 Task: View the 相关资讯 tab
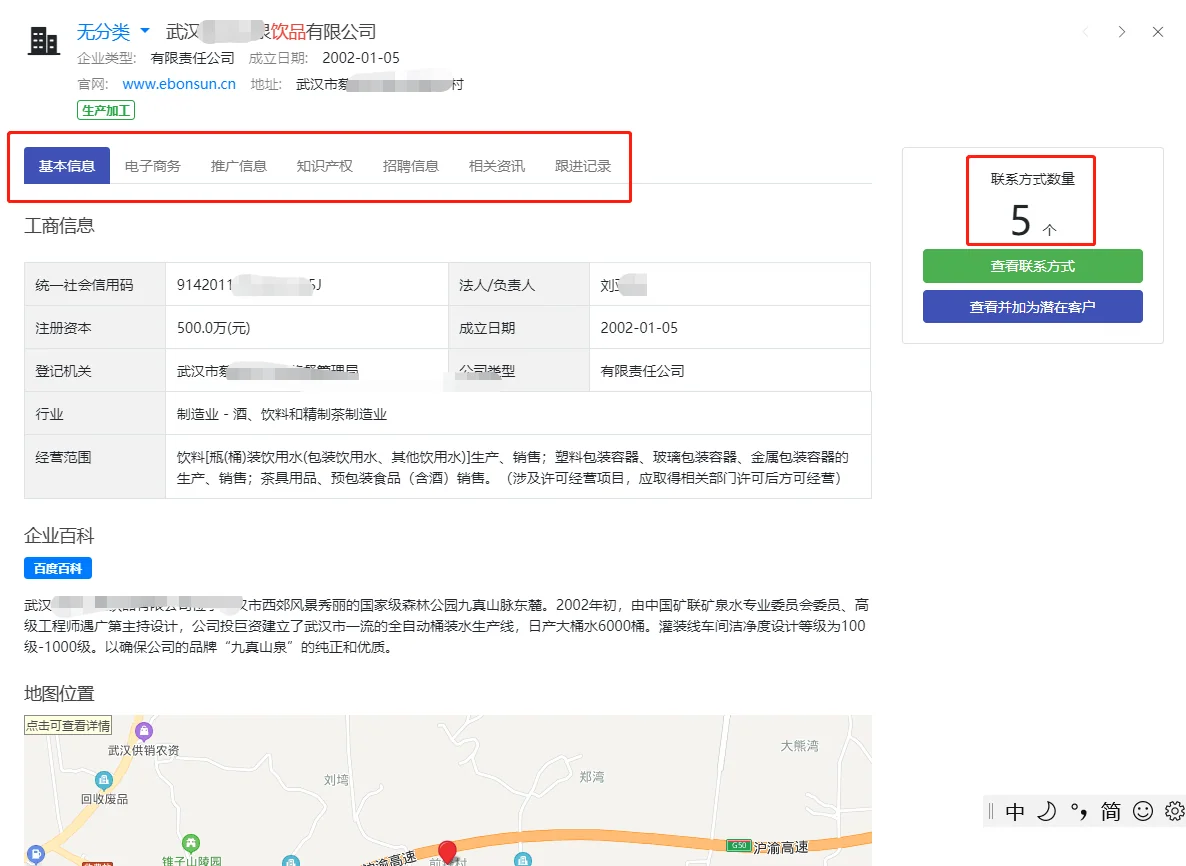pyautogui.click(x=497, y=166)
